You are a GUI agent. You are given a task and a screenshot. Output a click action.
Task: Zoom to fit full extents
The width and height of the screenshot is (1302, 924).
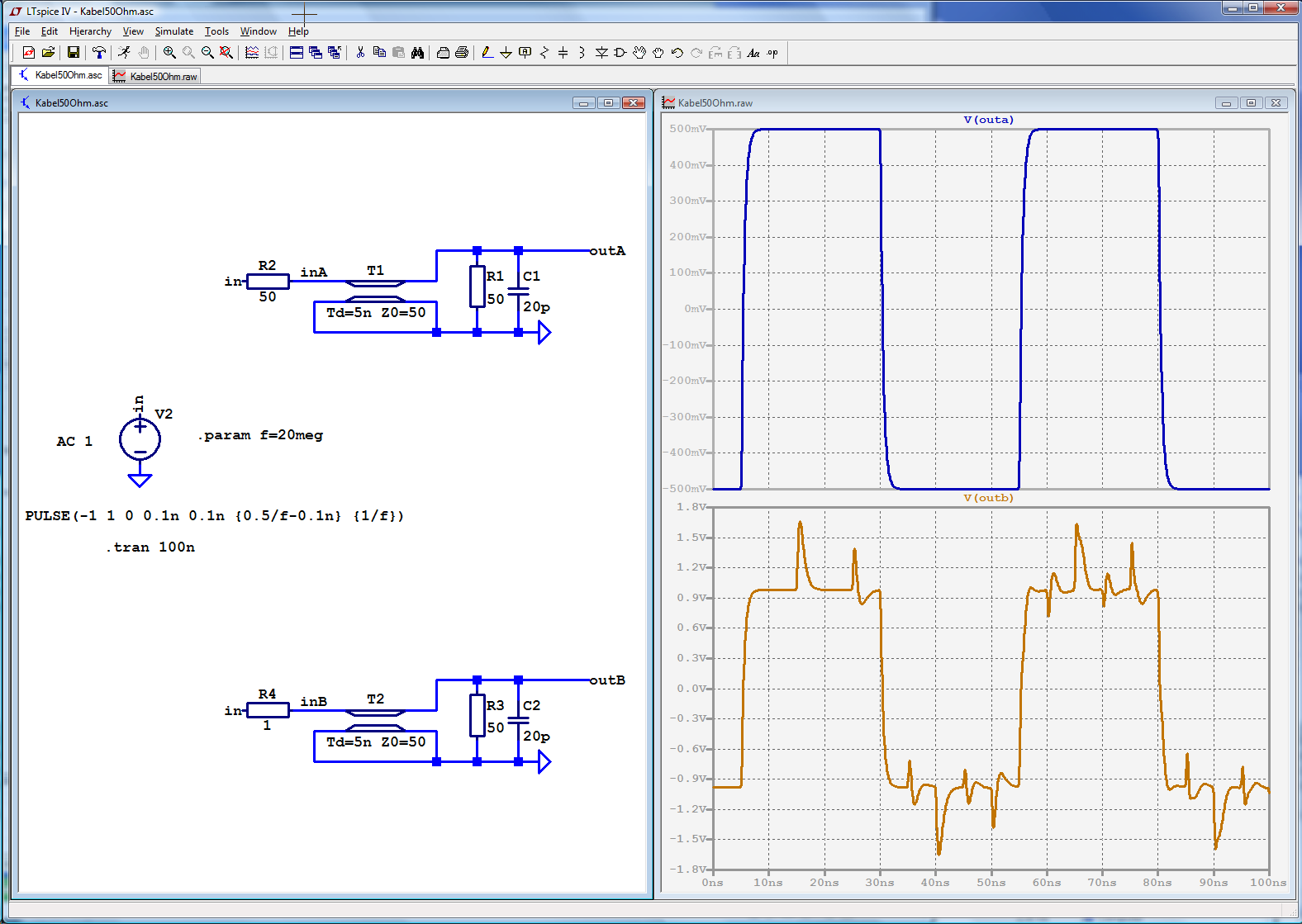(x=226, y=53)
